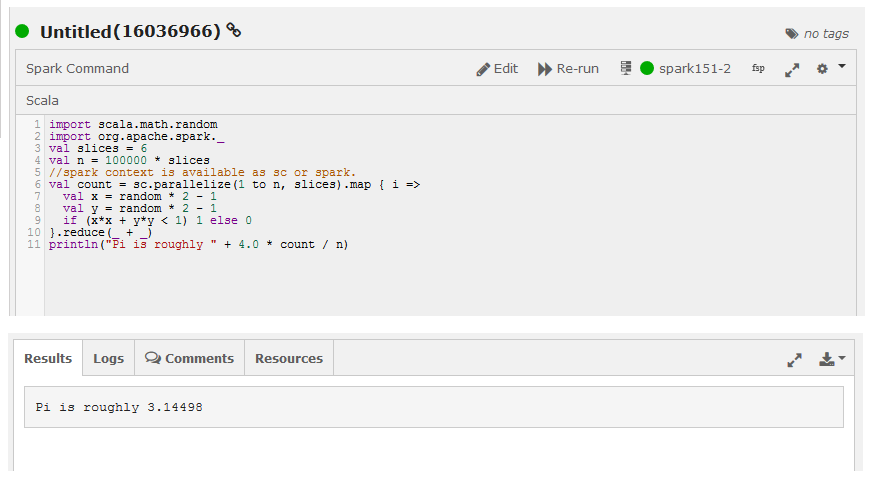Click the output text 'Pi is roughly 3.14498'

(119, 407)
